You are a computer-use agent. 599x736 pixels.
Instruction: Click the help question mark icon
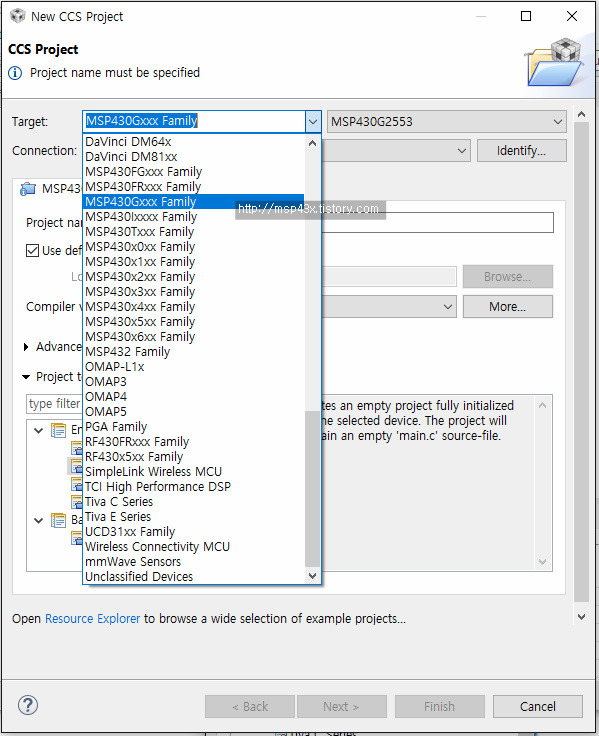28,705
